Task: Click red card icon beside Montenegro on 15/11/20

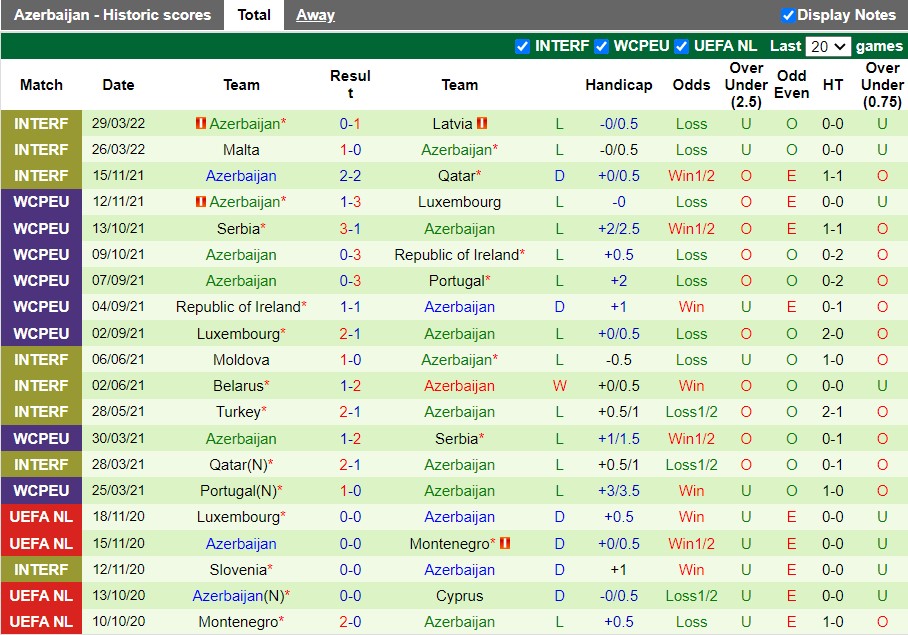Action: click(x=504, y=543)
